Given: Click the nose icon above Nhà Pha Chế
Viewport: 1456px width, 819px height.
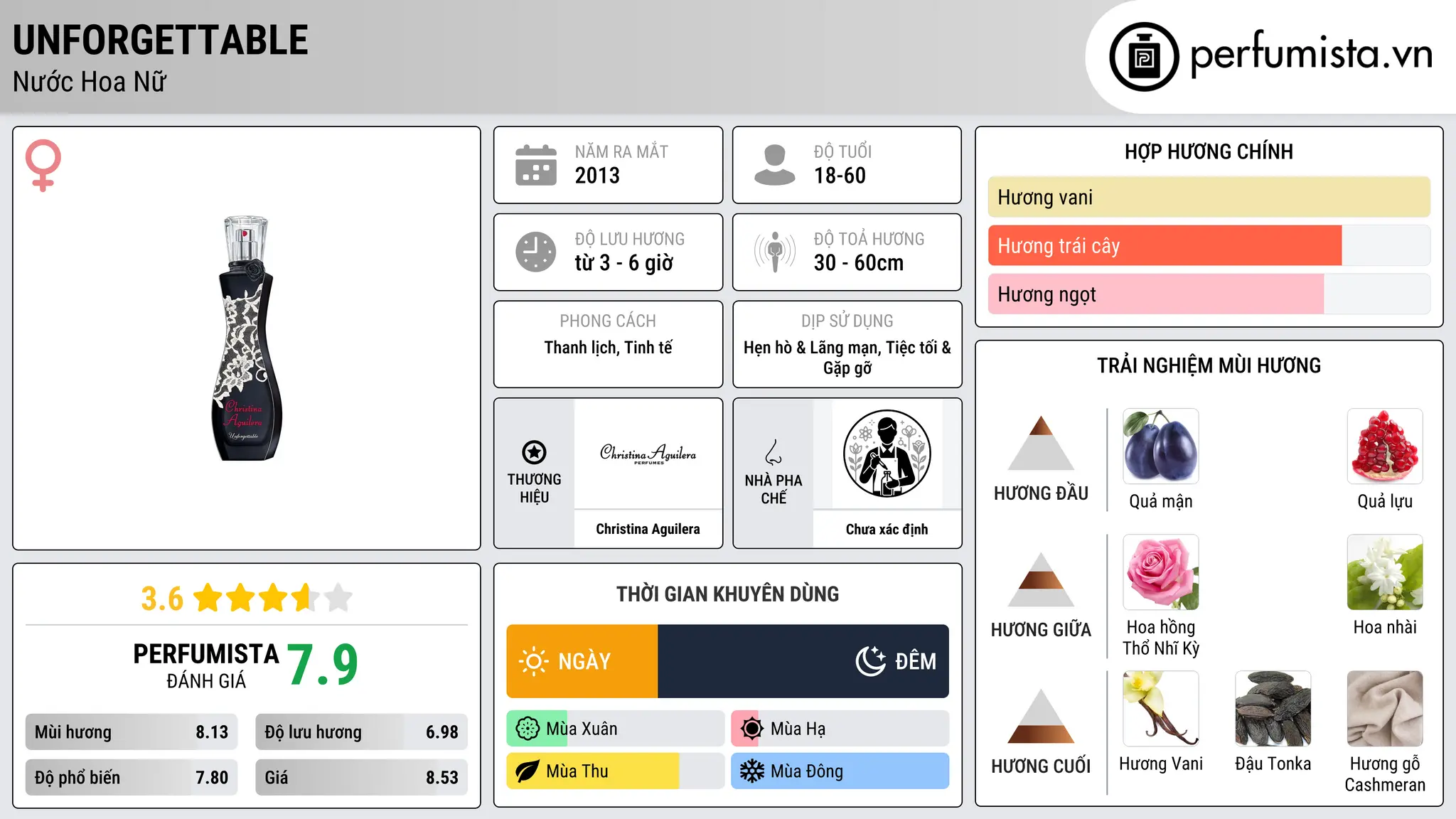Looking at the screenshot, I should tap(773, 452).
